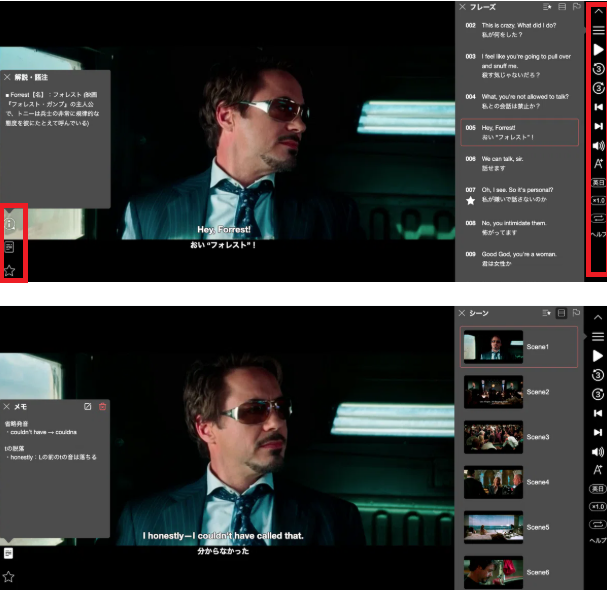
Task: Open favorites list icon in フレーズ panel header
Action: (x=547, y=7)
